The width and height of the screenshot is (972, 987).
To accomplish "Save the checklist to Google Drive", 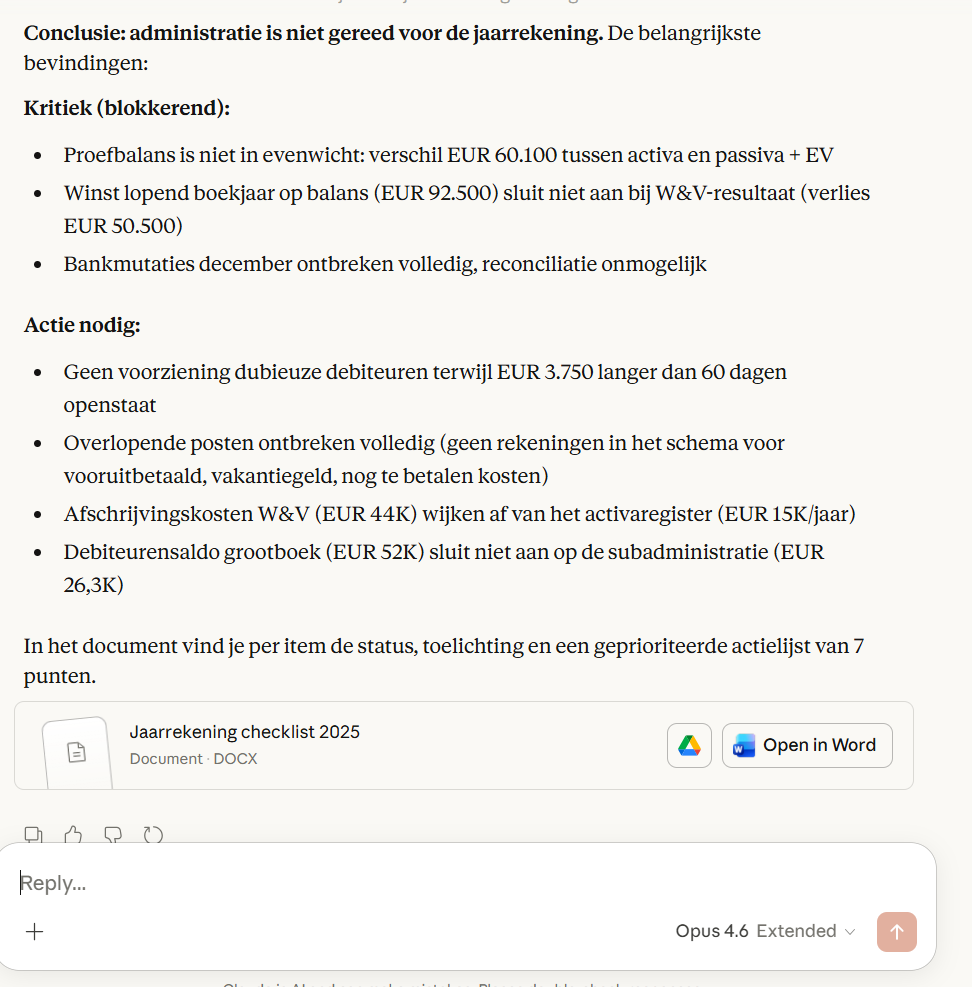I will pyautogui.click(x=689, y=745).
